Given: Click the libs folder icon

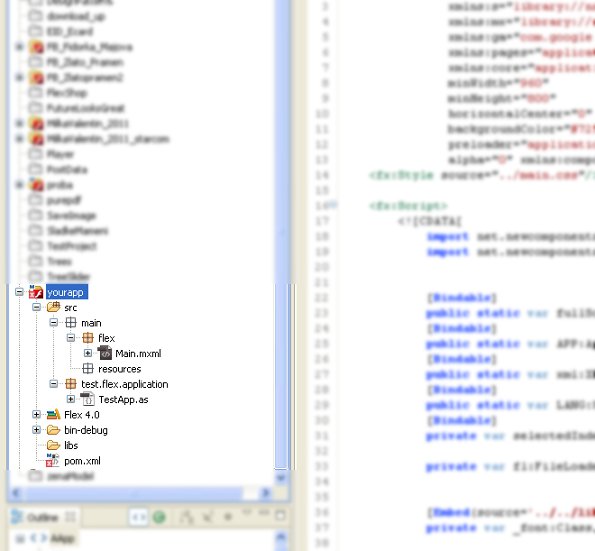Looking at the screenshot, I should [x=54, y=445].
